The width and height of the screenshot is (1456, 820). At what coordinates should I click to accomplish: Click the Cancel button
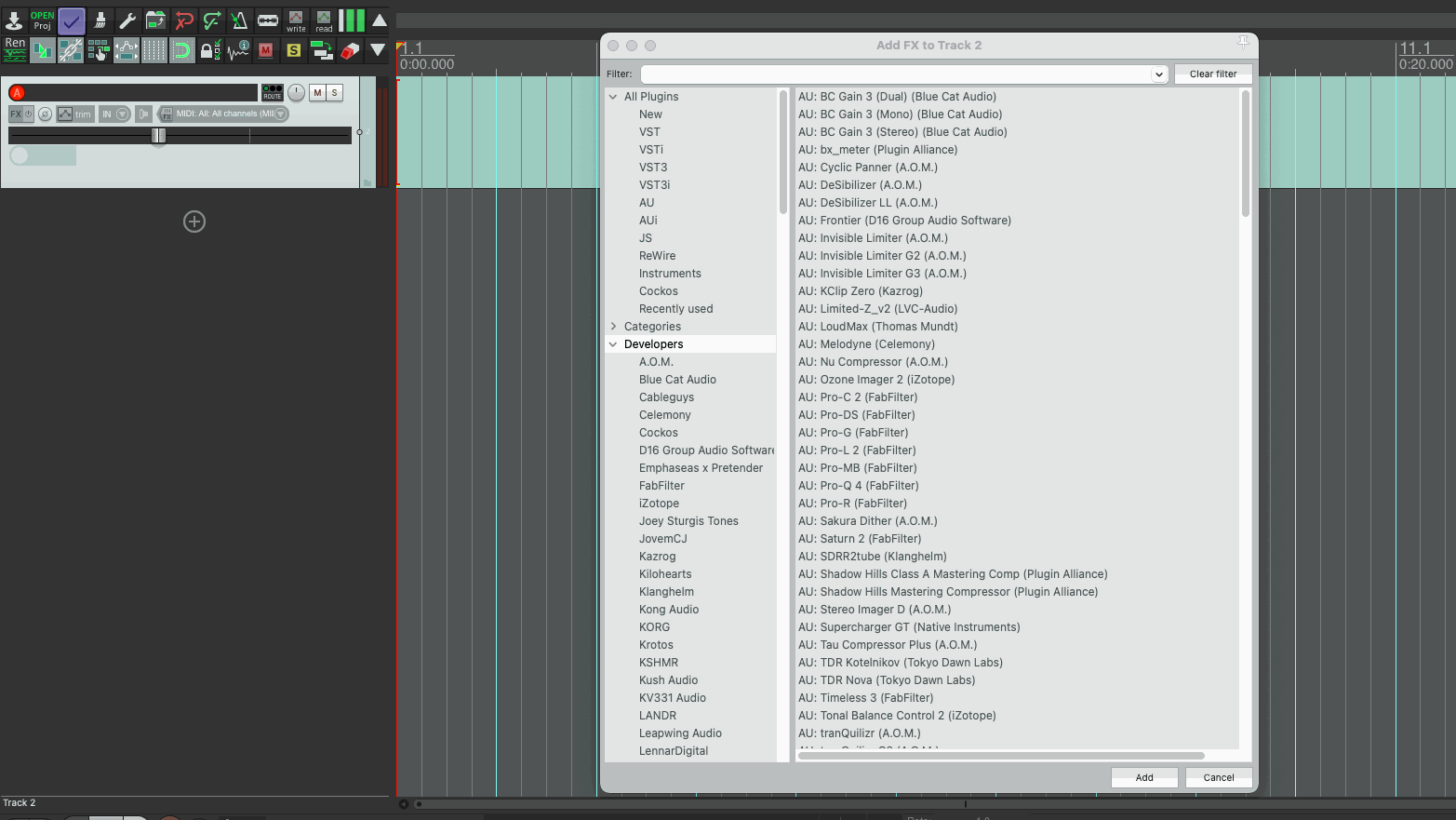pyautogui.click(x=1219, y=777)
